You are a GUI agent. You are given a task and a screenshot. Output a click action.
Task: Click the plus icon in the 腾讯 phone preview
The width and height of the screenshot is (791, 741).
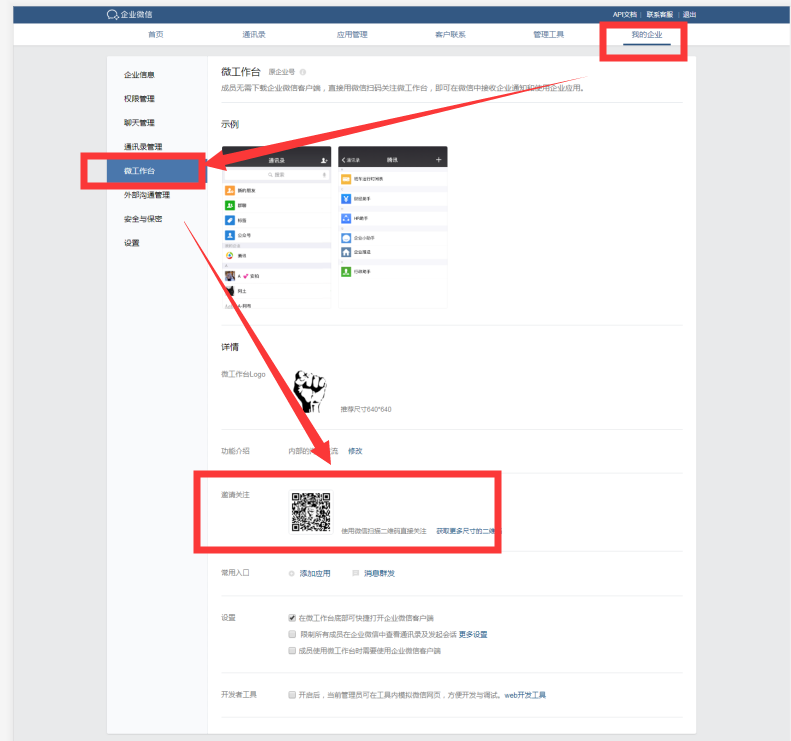point(438,160)
